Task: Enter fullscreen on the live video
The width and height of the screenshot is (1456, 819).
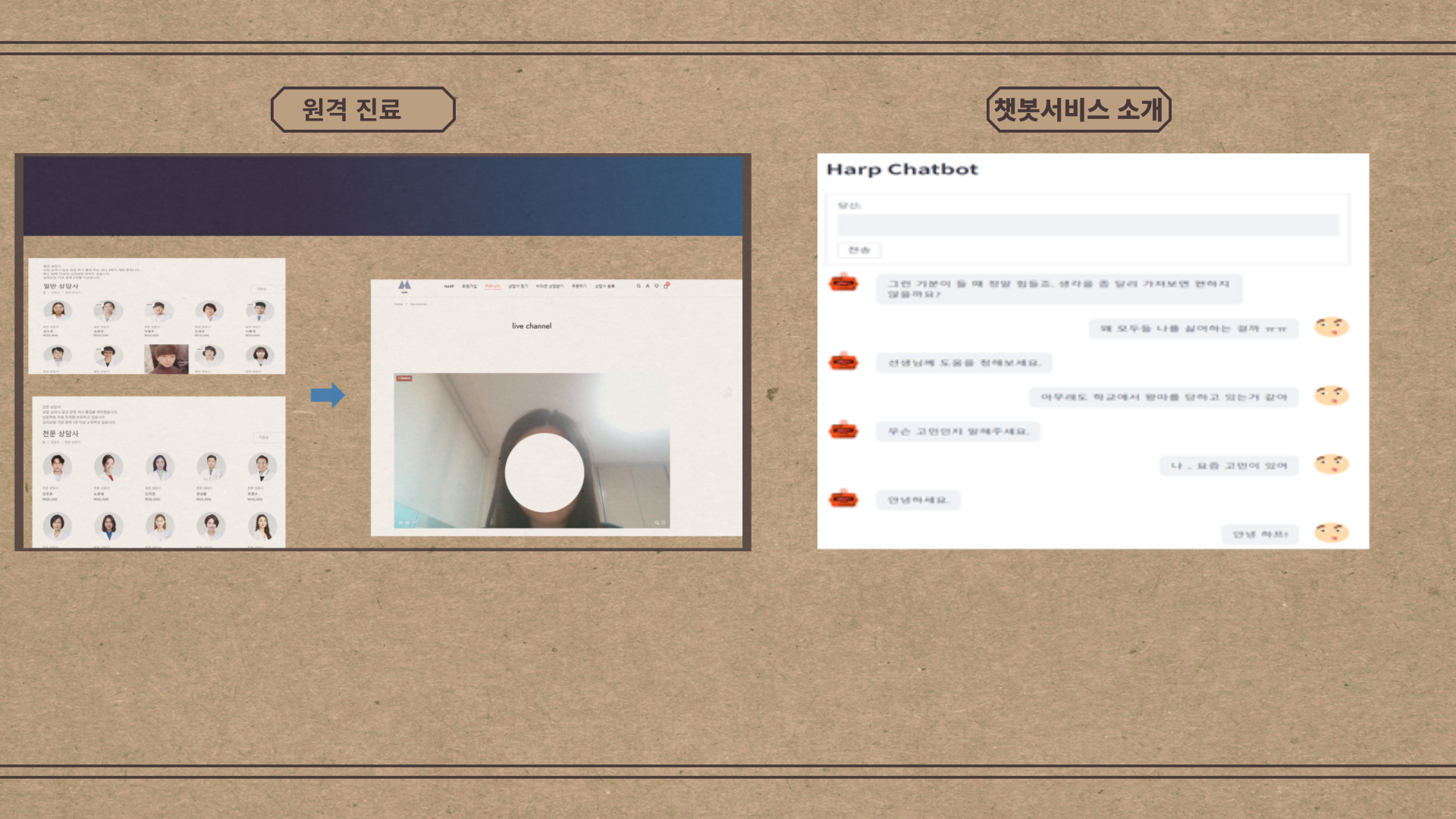Action: point(664,522)
